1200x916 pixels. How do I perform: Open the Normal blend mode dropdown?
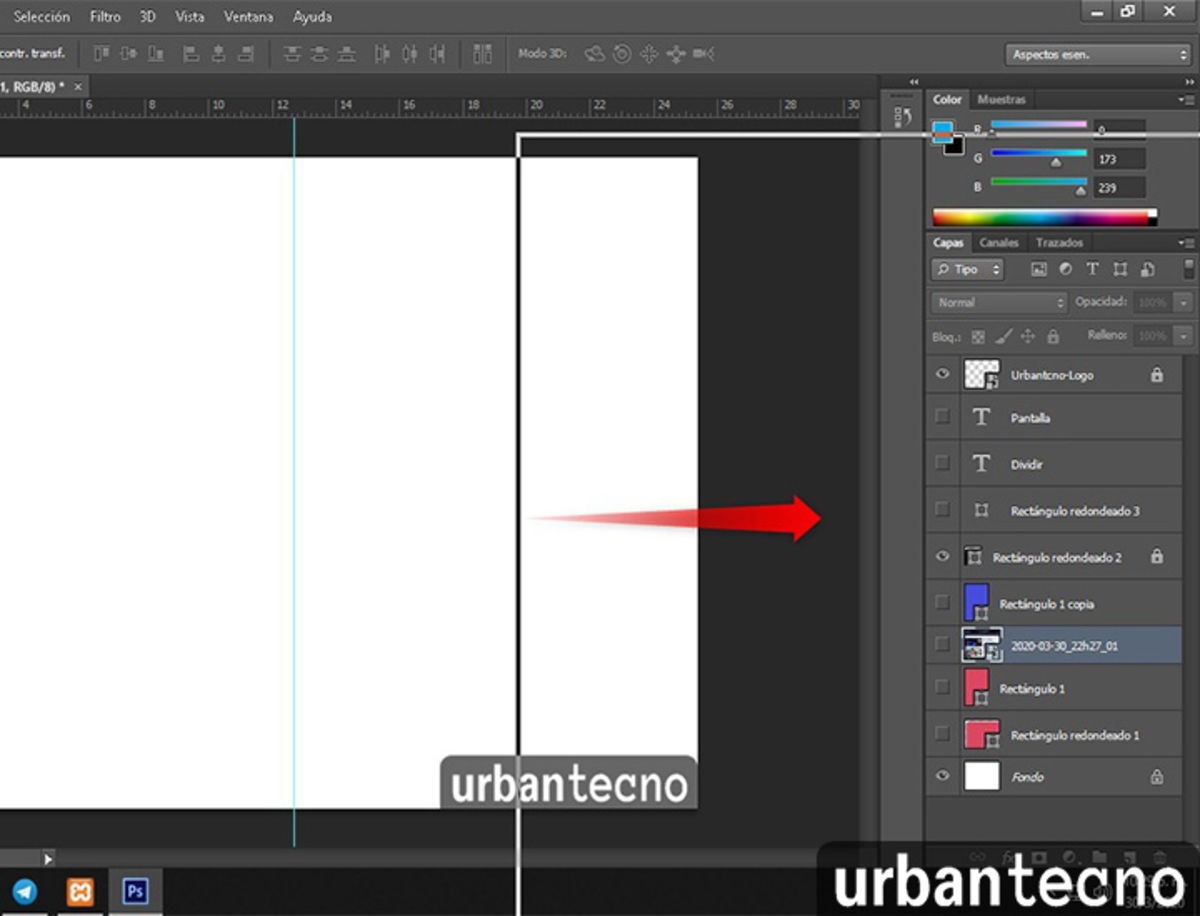tap(999, 302)
